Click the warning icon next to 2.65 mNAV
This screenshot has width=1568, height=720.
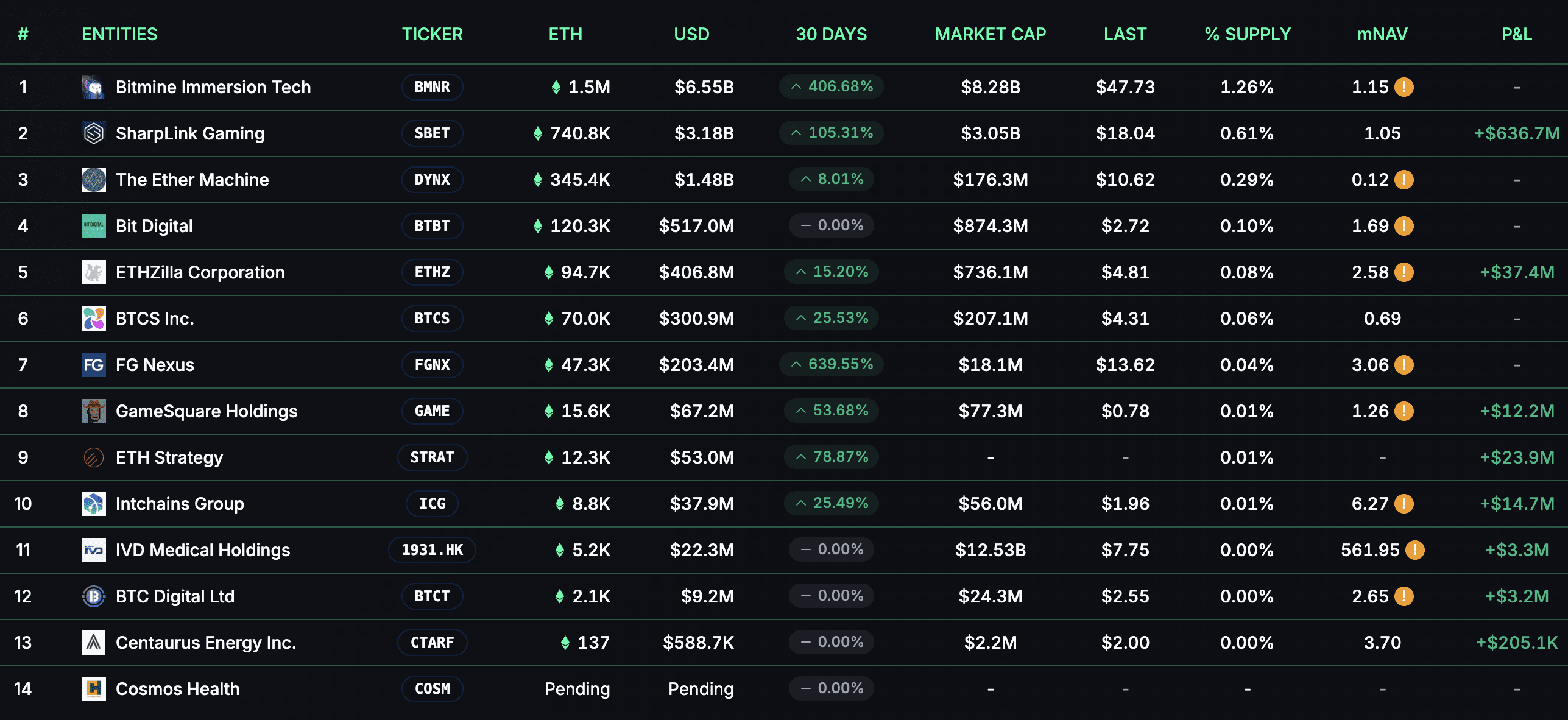[1404, 596]
